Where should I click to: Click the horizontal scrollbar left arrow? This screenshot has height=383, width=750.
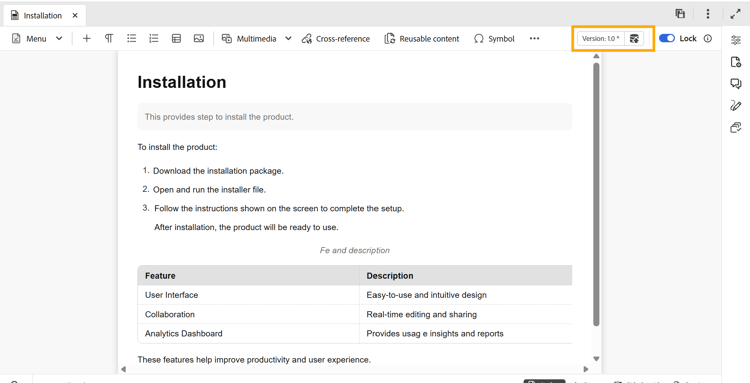coord(123,369)
